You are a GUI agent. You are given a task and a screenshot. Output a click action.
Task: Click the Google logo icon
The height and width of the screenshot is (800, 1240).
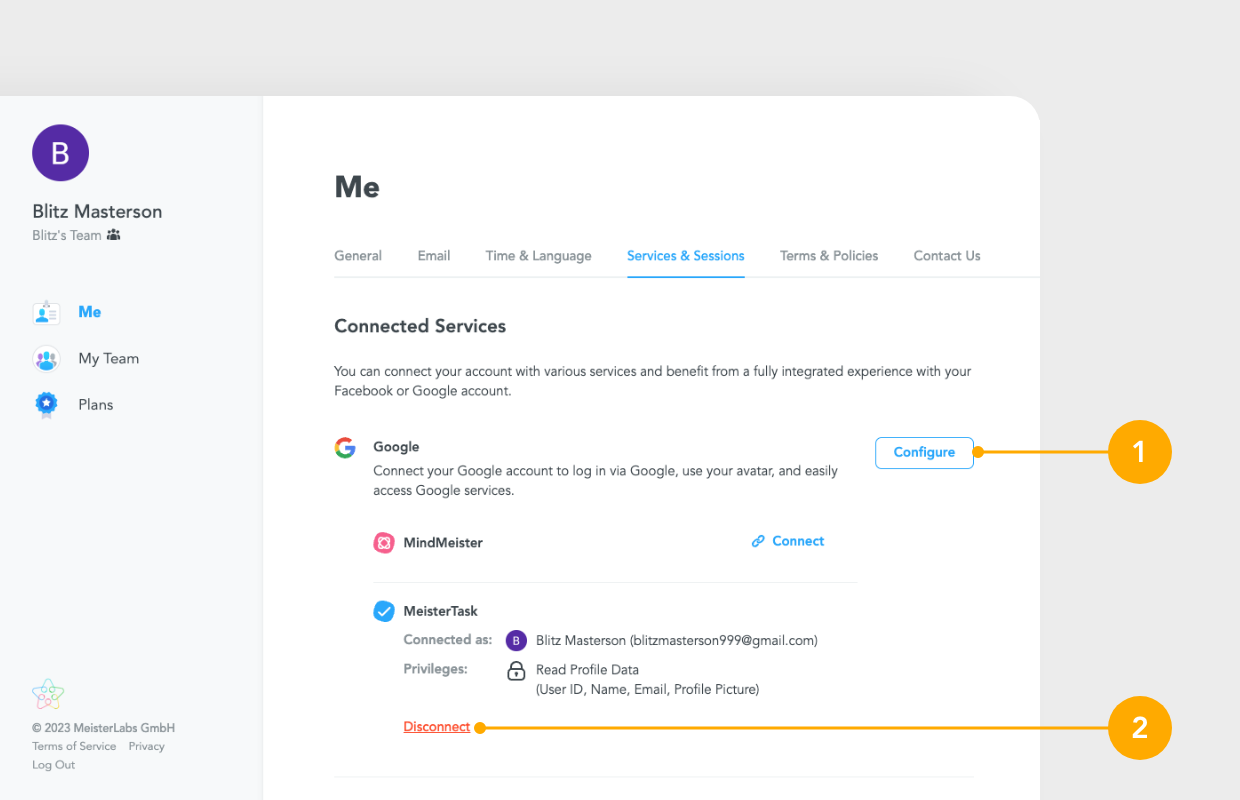[345, 448]
